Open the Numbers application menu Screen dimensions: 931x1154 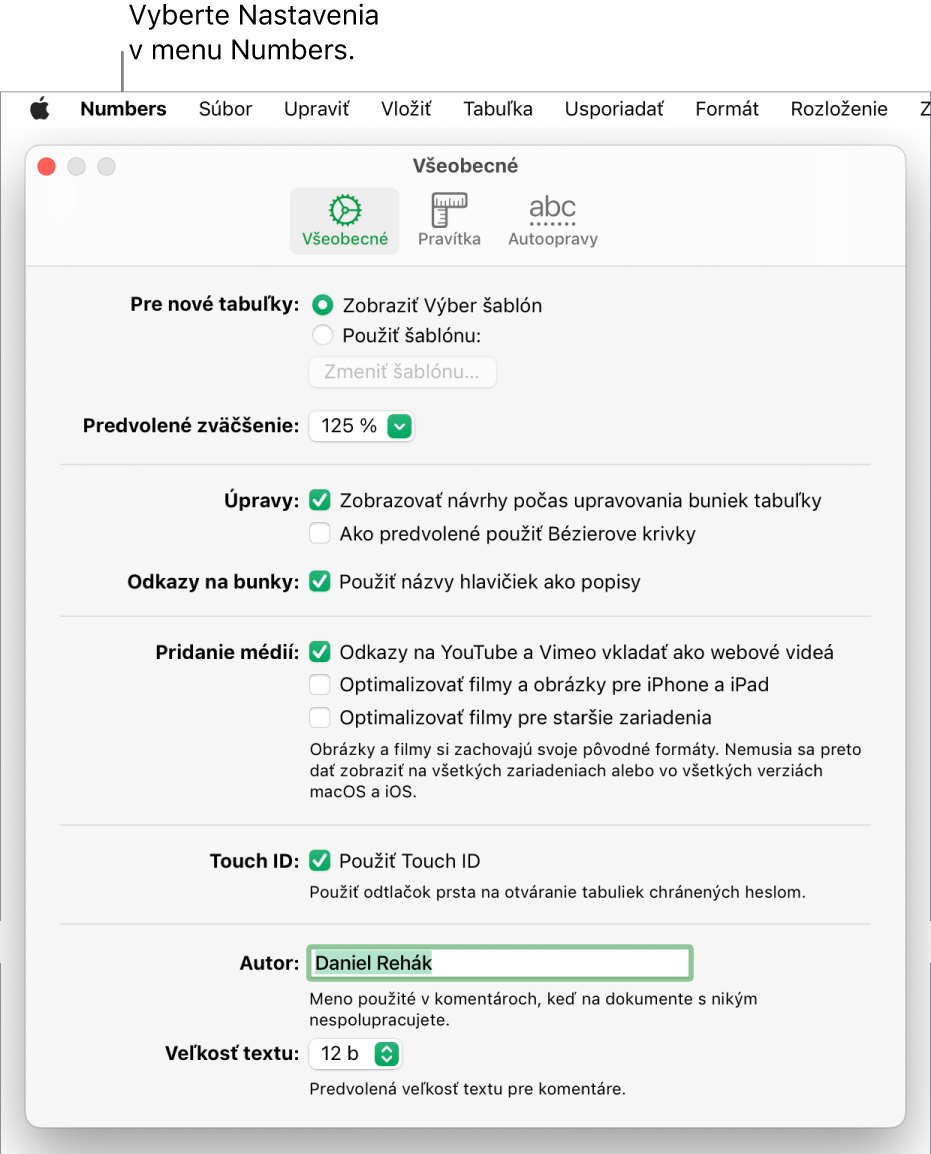tap(123, 109)
